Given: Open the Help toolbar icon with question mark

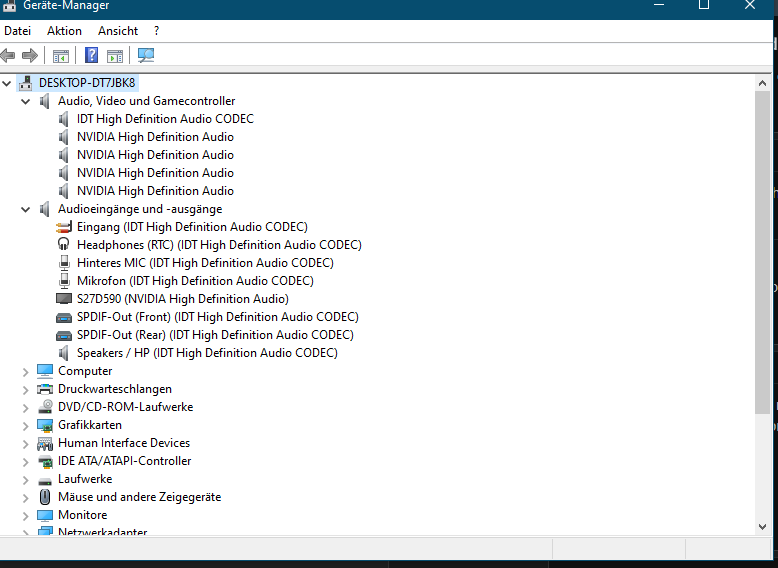Looking at the screenshot, I should click(x=91, y=55).
